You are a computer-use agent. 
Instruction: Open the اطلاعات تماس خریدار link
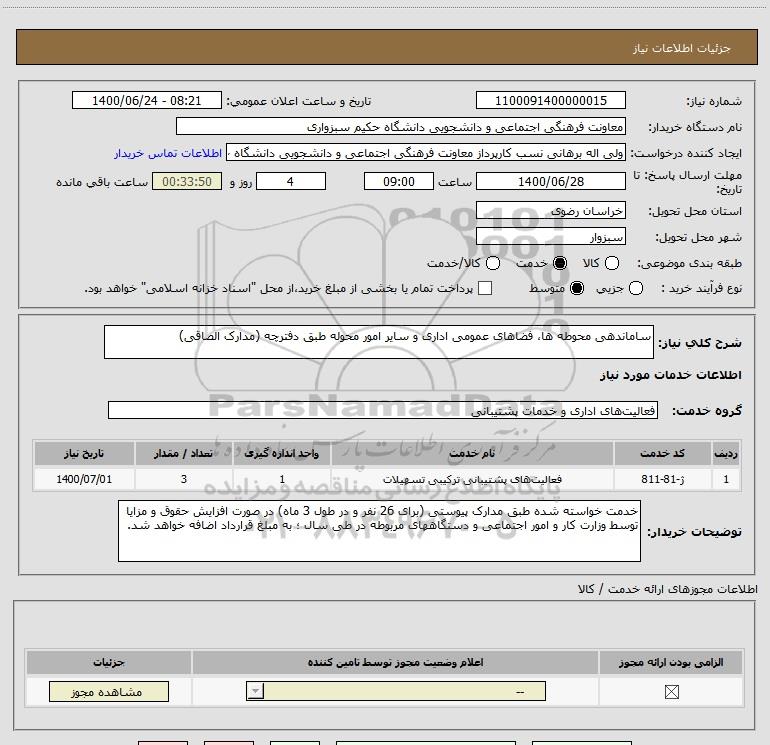pos(168,153)
